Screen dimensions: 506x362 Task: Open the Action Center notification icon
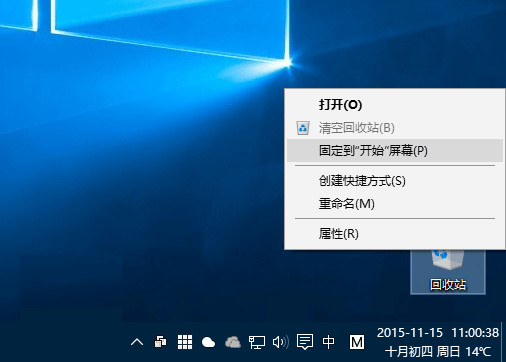(x=305, y=342)
